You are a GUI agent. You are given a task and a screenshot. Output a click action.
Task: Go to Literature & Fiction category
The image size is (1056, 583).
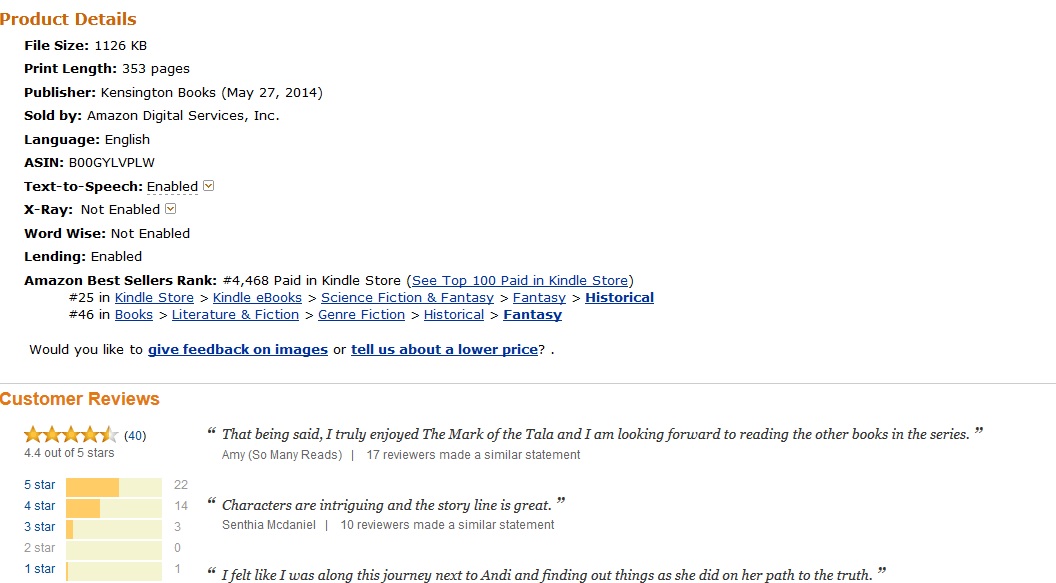coord(235,315)
